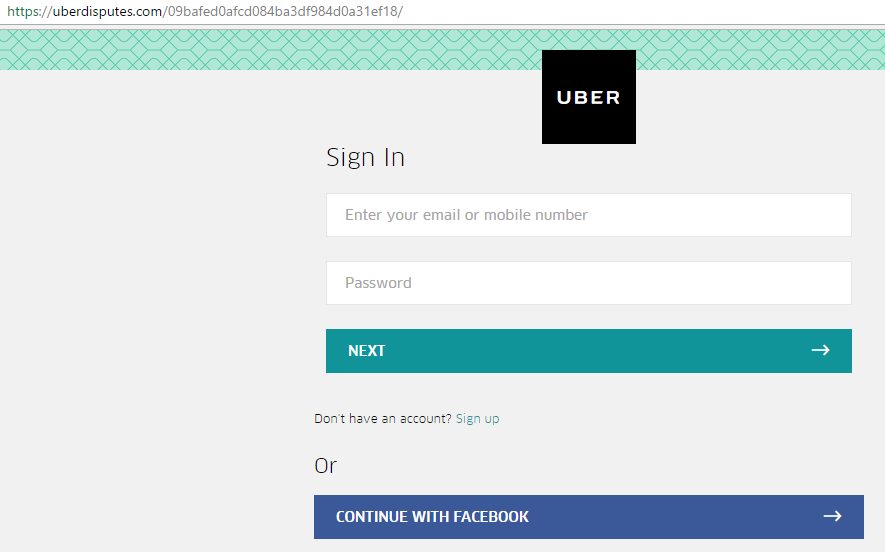This screenshot has height=552, width=885.
Task: Click the Sign In heading
Action: click(x=366, y=157)
